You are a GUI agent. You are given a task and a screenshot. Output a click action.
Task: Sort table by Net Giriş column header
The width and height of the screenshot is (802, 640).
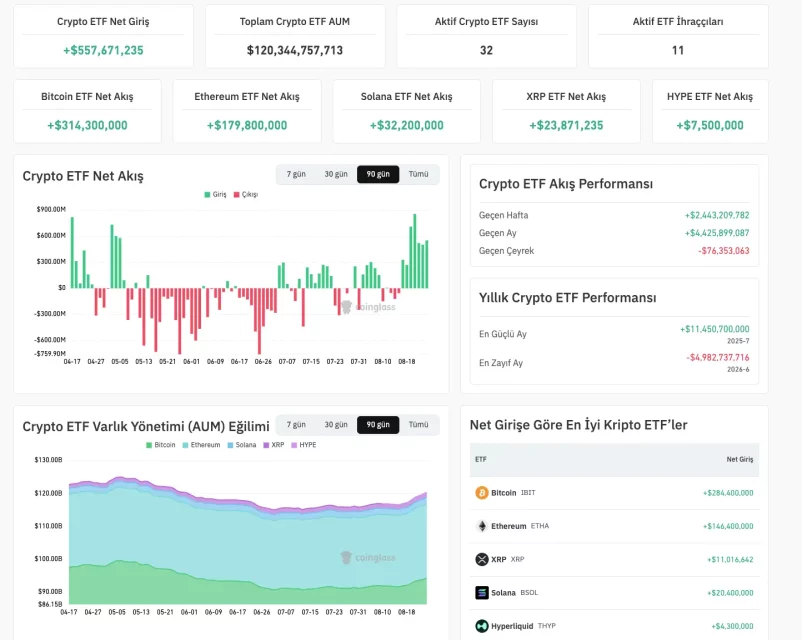coord(740,459)
